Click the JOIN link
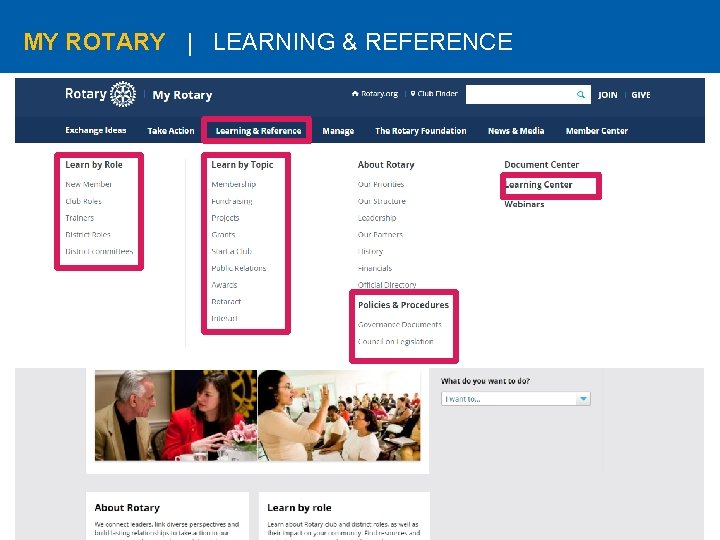 tap(608, 95)
